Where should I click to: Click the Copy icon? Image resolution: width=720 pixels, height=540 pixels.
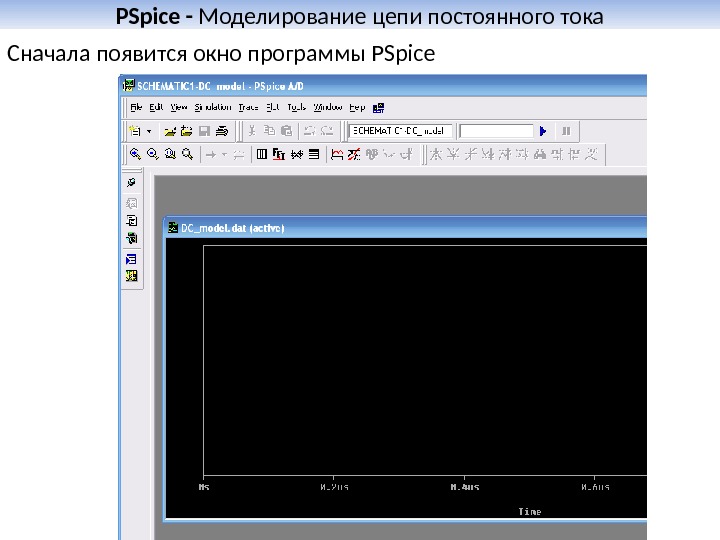(269, 131)
